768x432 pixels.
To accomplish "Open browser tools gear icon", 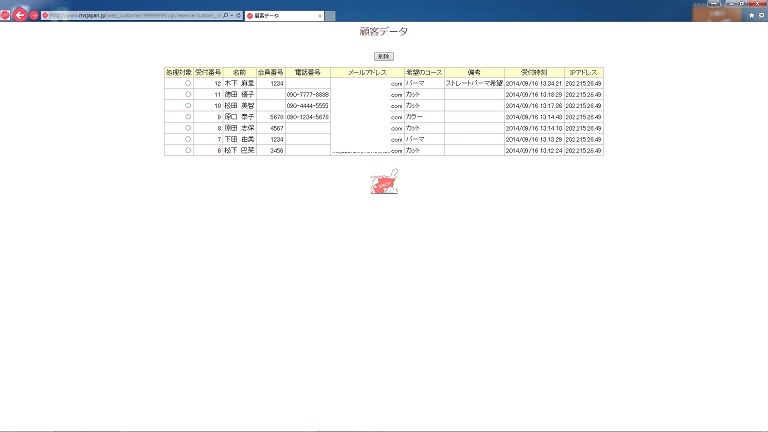I will click(762, 16).
